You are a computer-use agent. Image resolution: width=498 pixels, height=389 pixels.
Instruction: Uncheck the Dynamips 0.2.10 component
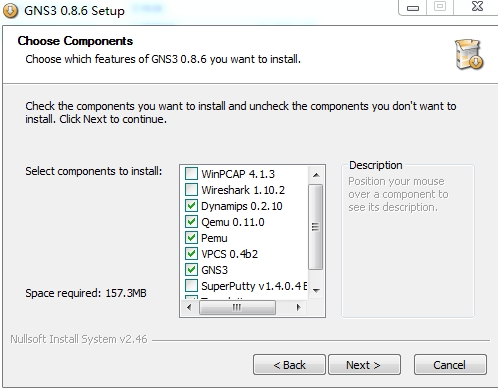coord(191,206)
